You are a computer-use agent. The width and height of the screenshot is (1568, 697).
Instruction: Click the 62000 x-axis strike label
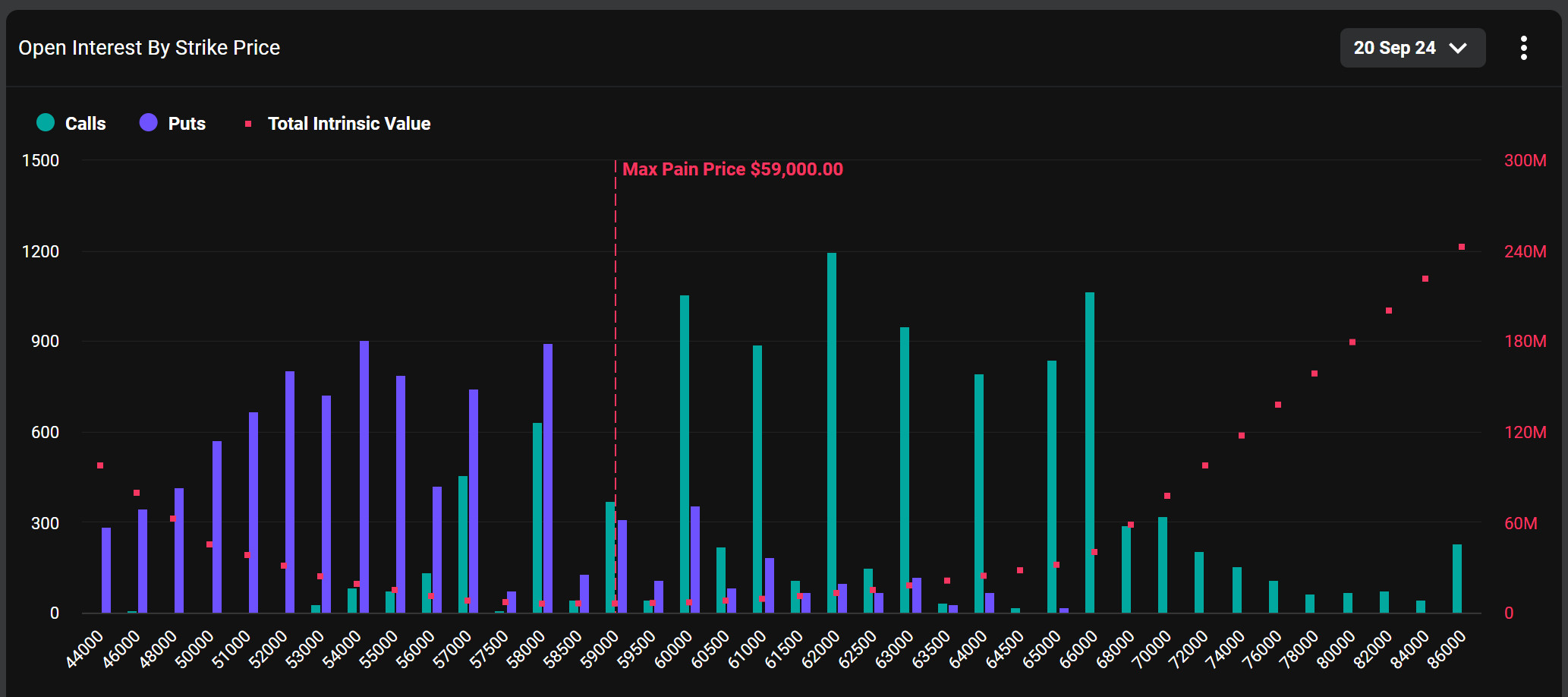[x=820, y=650]
